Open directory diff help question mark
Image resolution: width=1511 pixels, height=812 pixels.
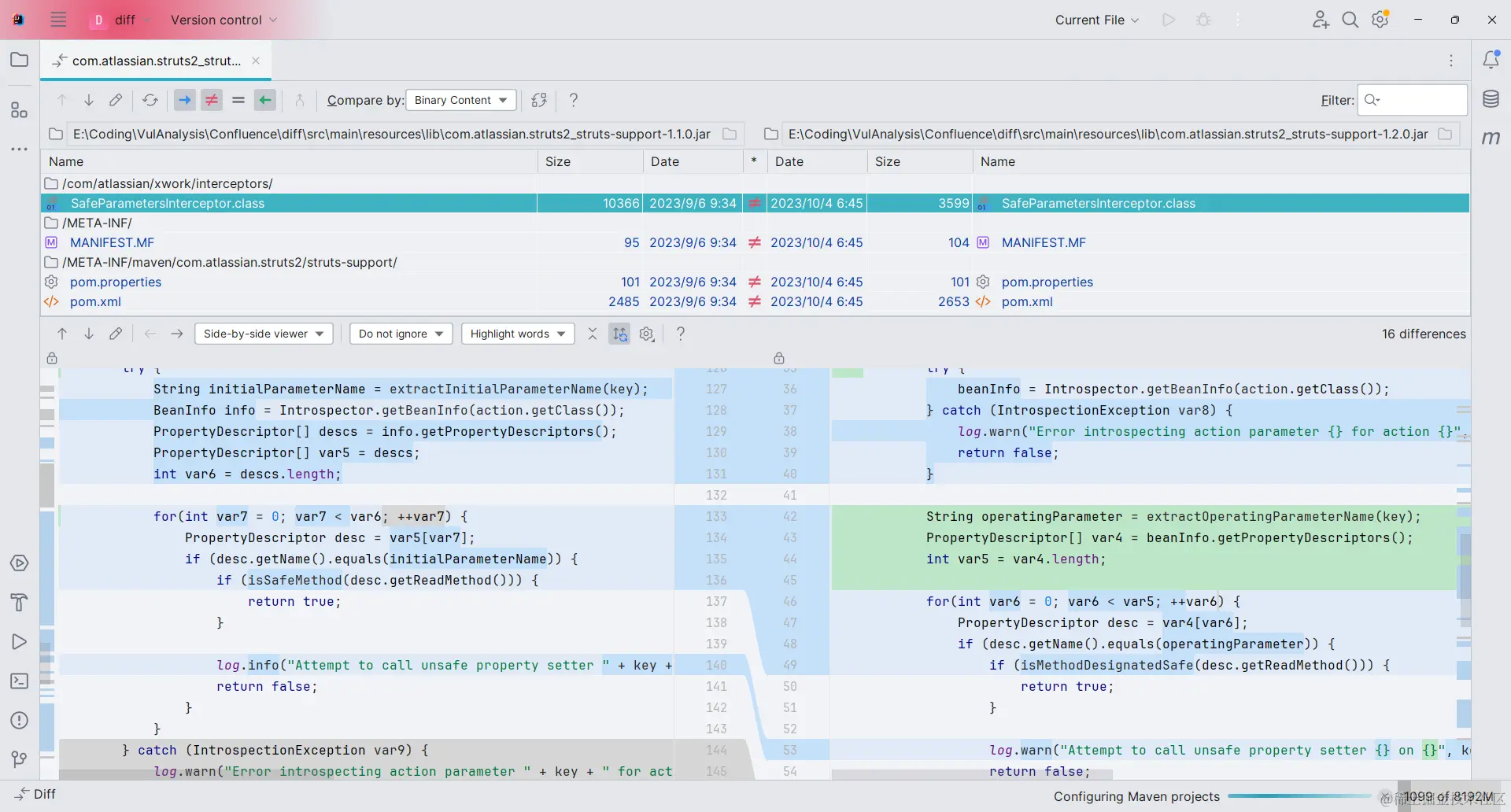coord(574,100)
